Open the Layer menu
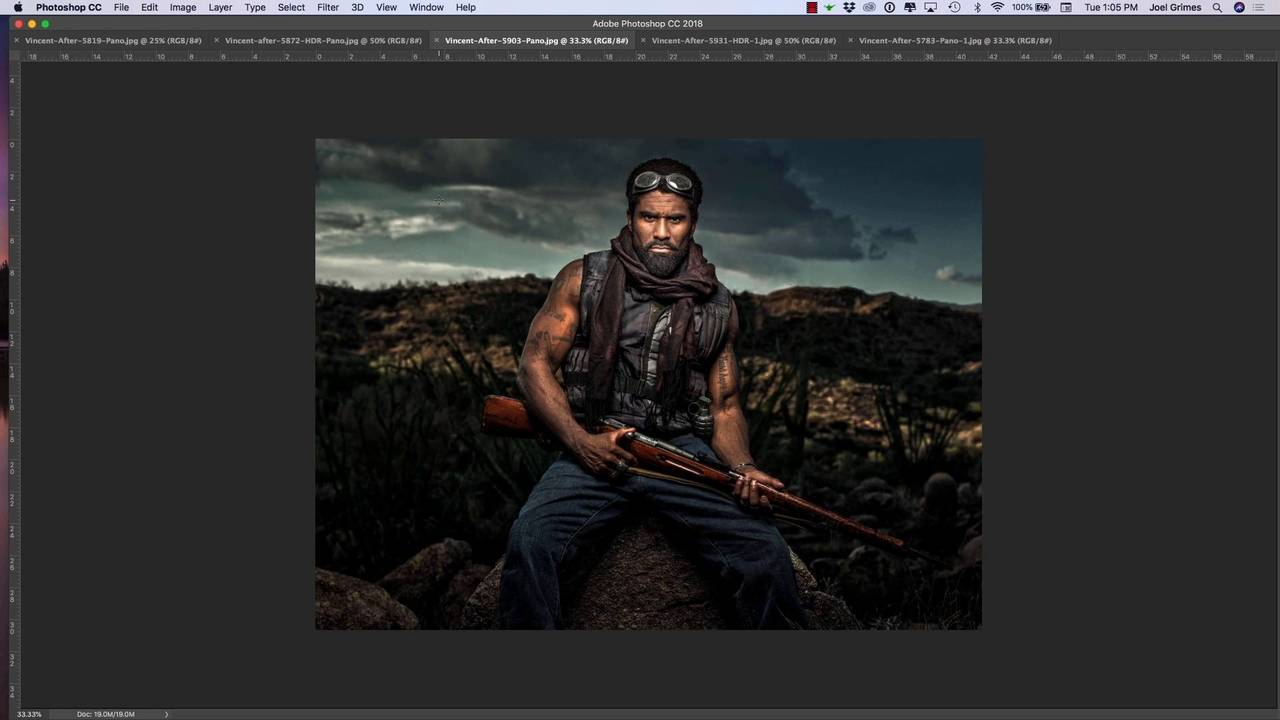Image resolution: width=1280 pixels, height=720 pixels. 220,7
